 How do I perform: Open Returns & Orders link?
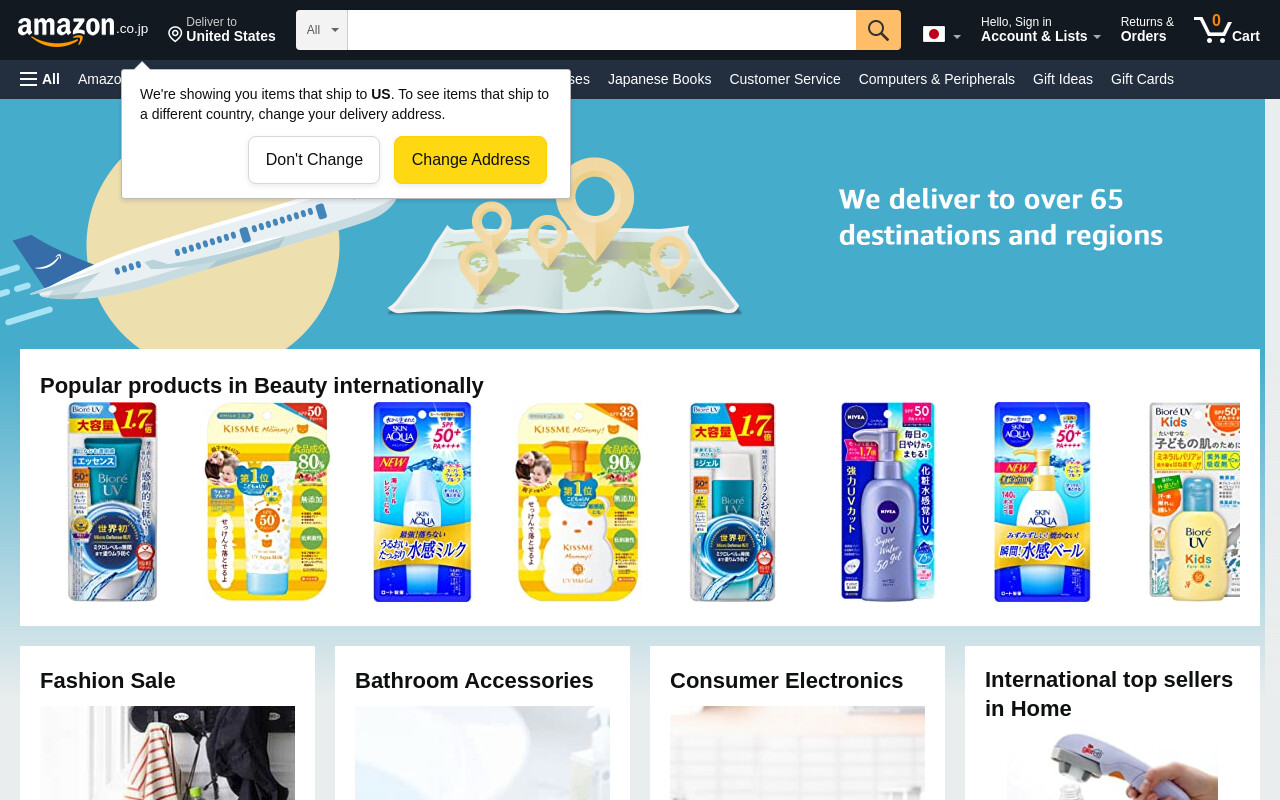pyautogui.click(x=1147, y=29)
